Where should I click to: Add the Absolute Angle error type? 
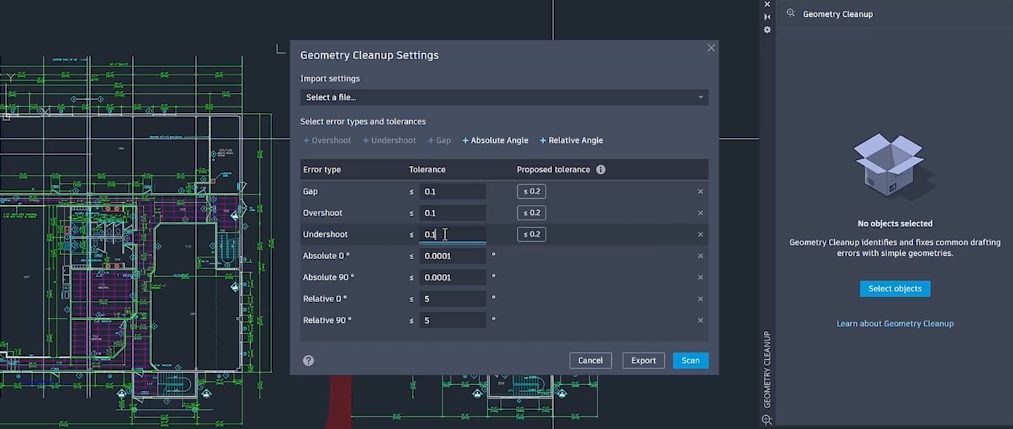[495, 140]
